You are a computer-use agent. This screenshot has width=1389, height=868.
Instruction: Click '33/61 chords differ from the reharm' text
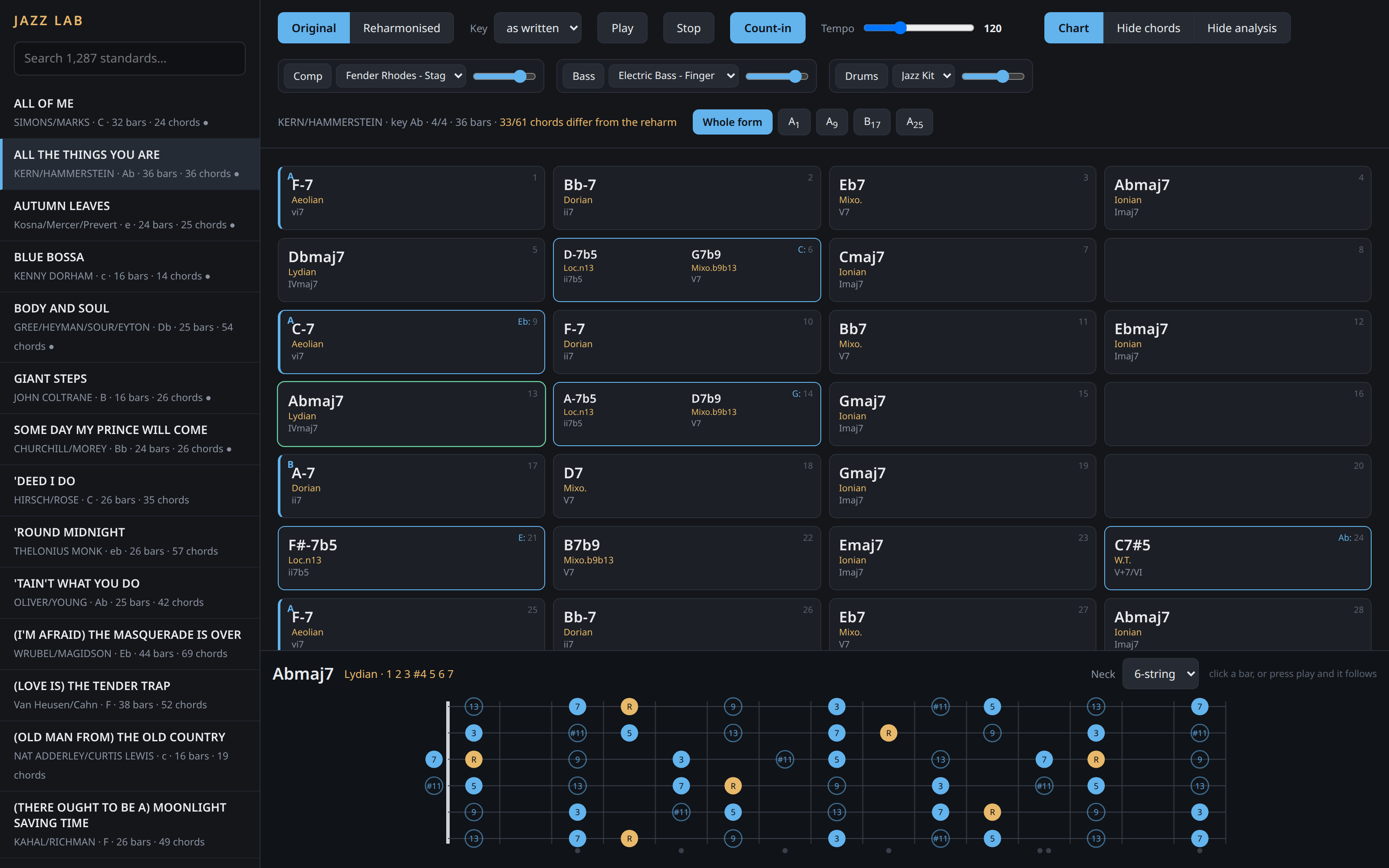coord(588,122)
